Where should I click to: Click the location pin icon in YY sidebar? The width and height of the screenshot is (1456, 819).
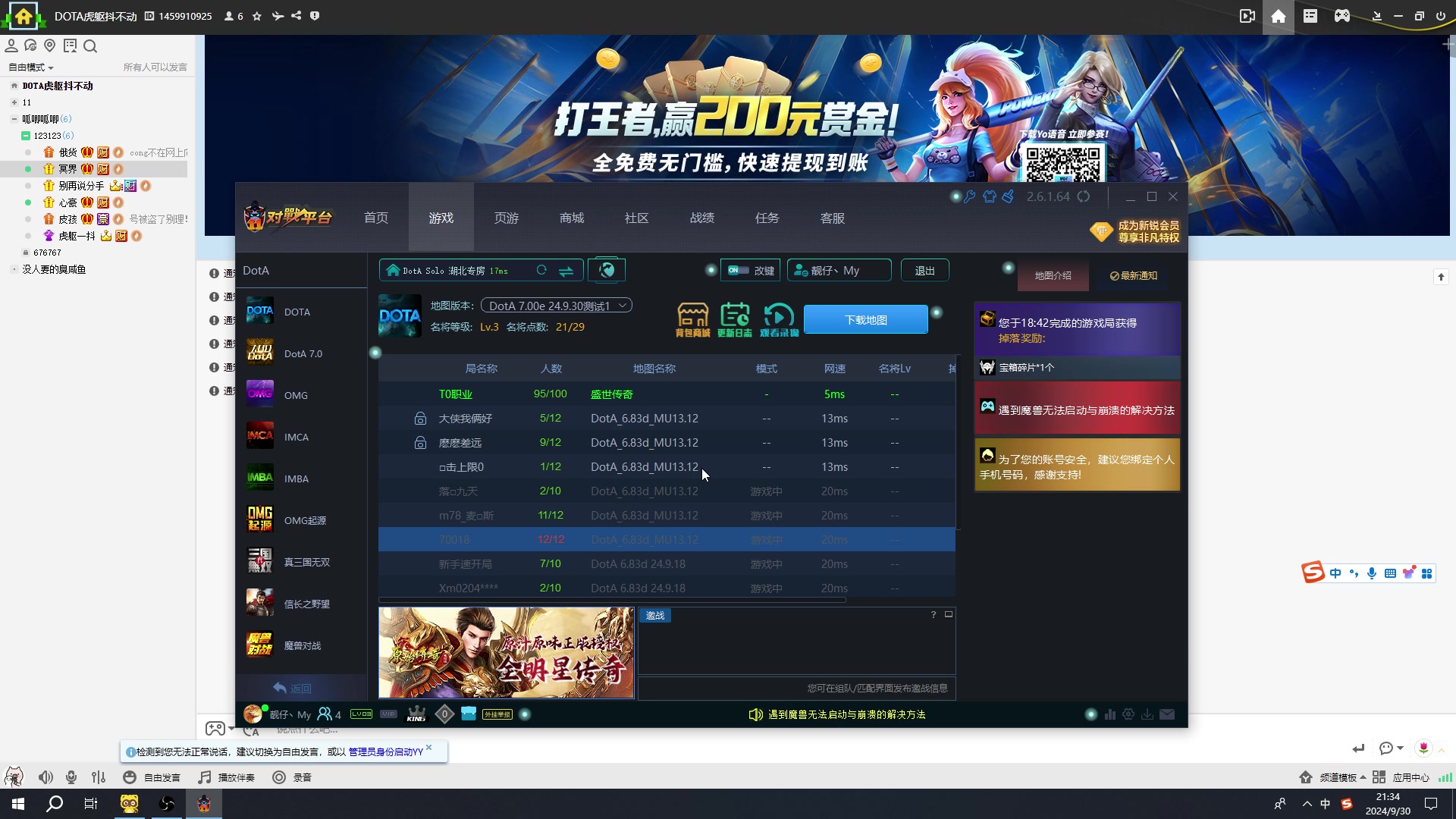[x=50, y=45]
